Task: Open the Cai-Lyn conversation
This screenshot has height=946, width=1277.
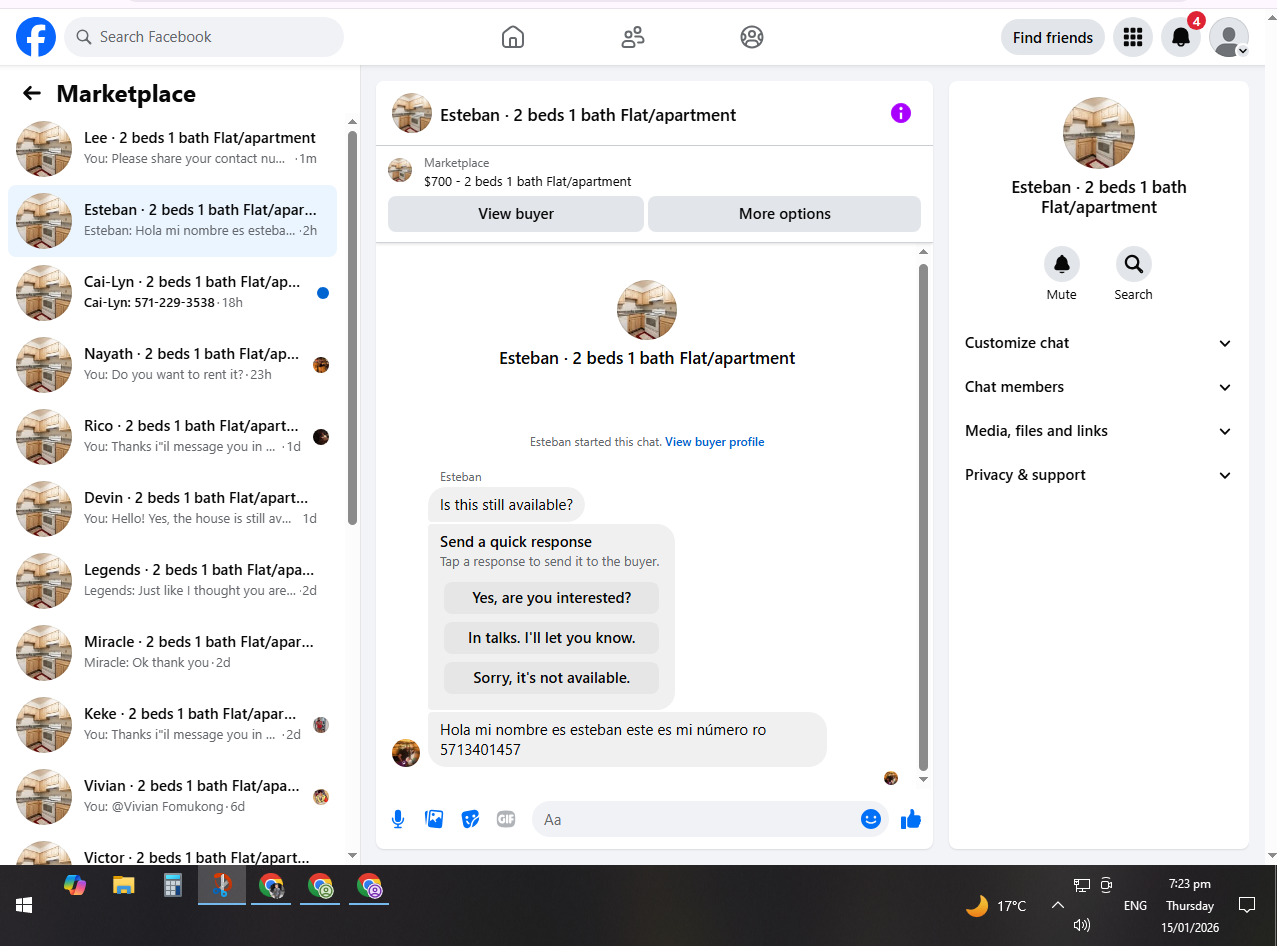Action: tap(172, 293)
